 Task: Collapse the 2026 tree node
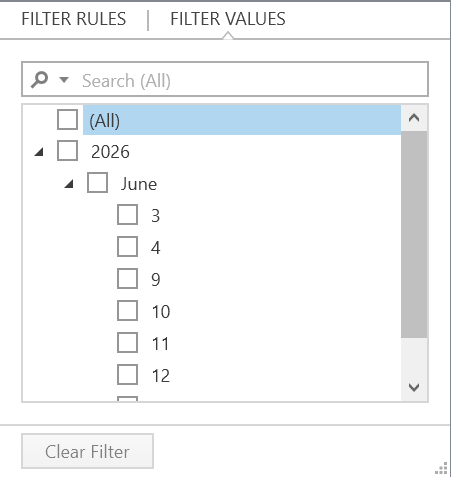click(x=39, y=152)
